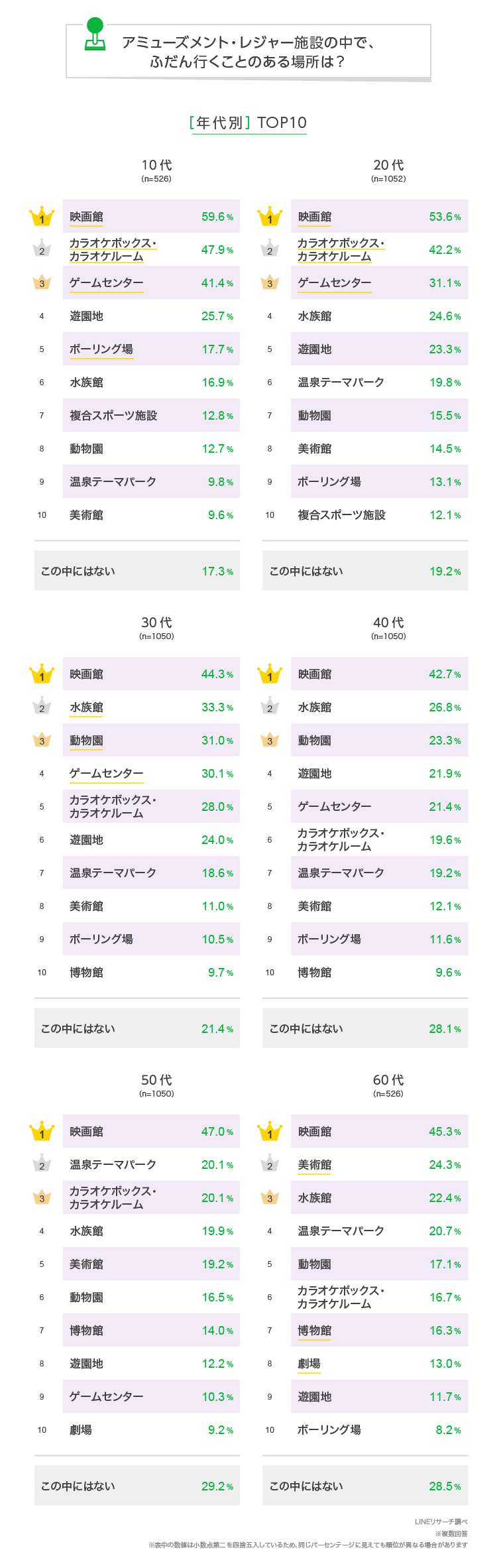This screenshot has width=497, height=1568.
Task: Click the LINEリサーチ調べ credit text
Action: 441,1522
